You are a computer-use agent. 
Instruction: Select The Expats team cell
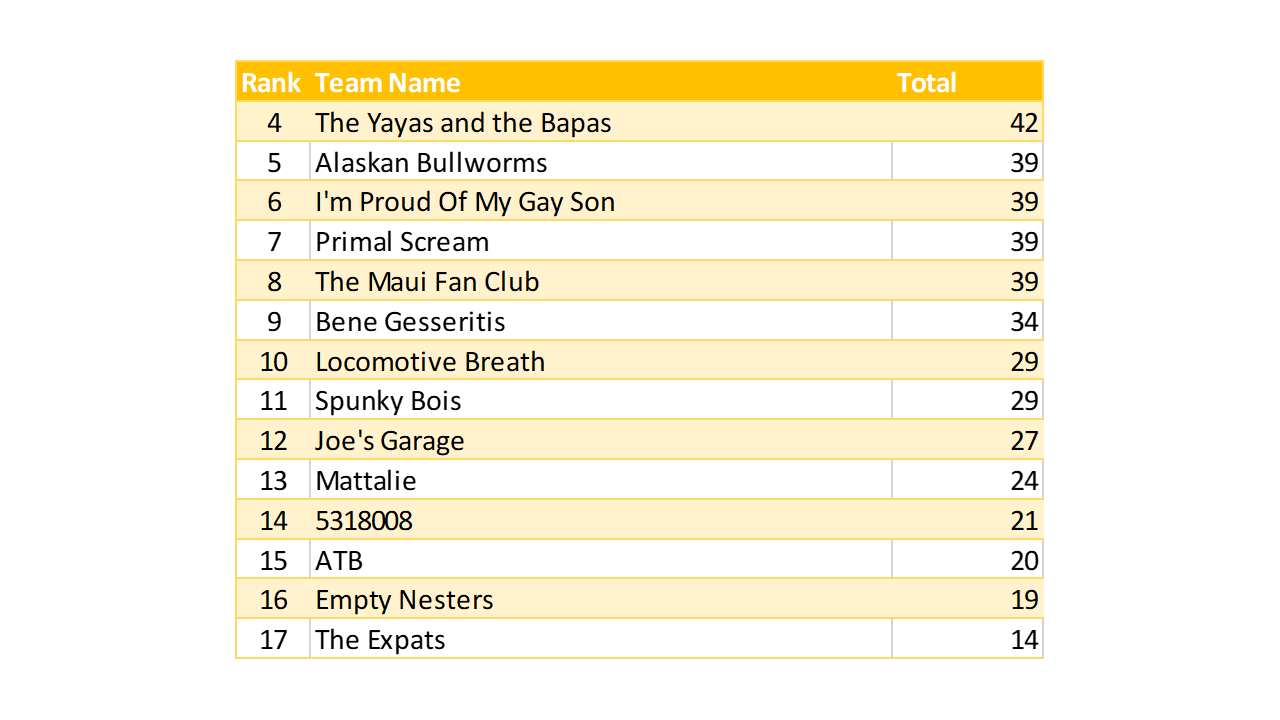tap(380, 640)
